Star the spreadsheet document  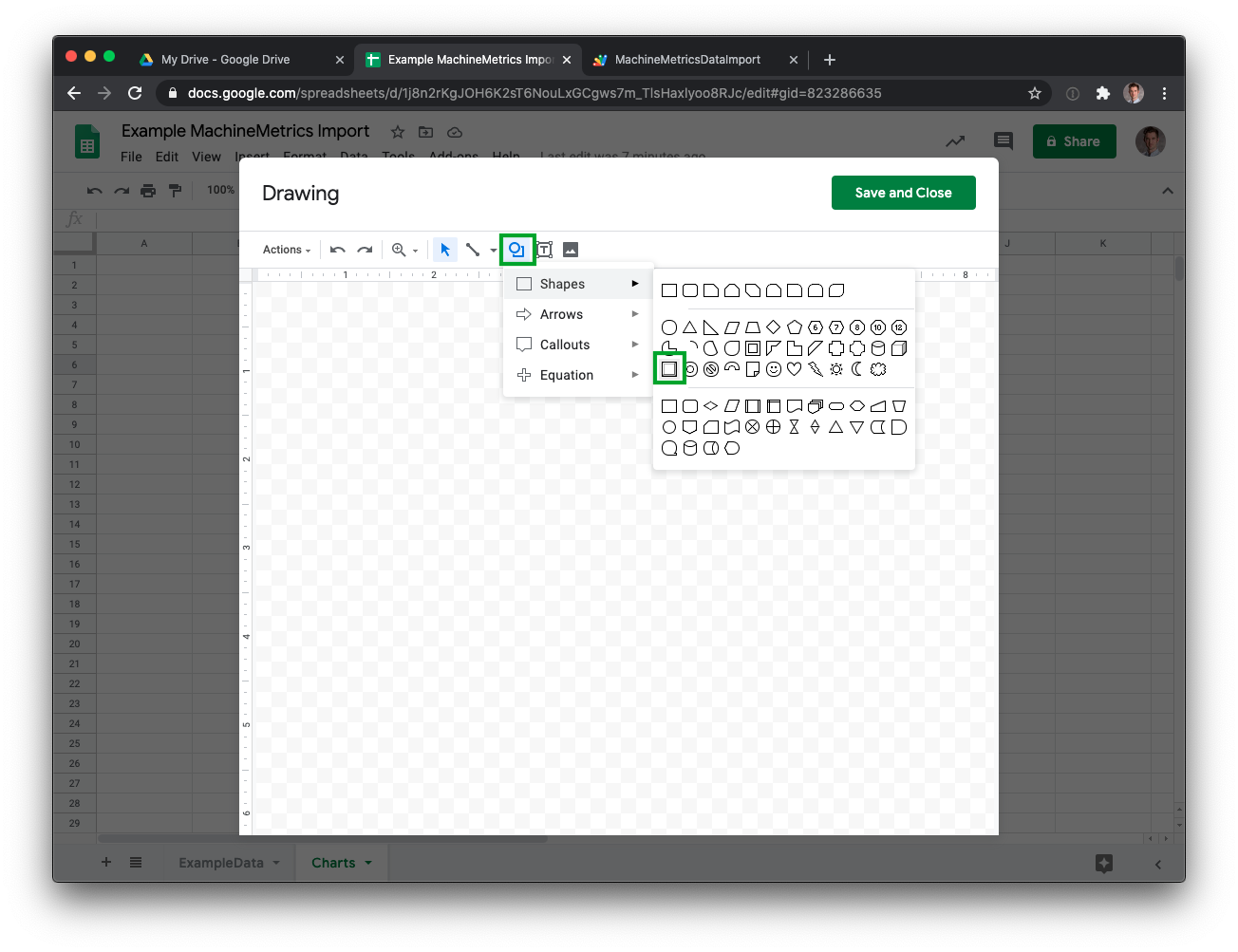(x=398, y=132)
